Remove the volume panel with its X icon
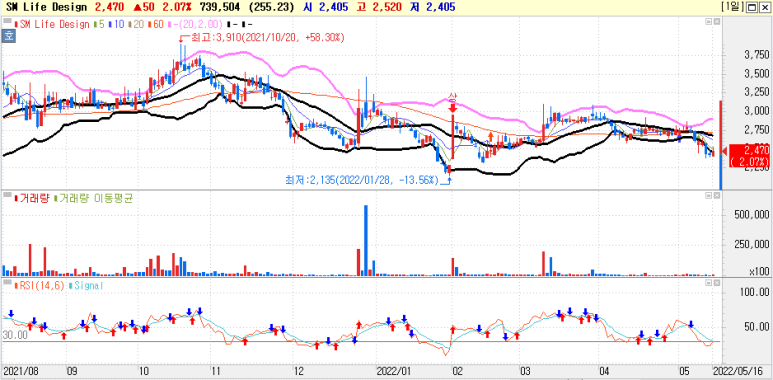Screen dimensions: 773x380 tap(717, 196)
